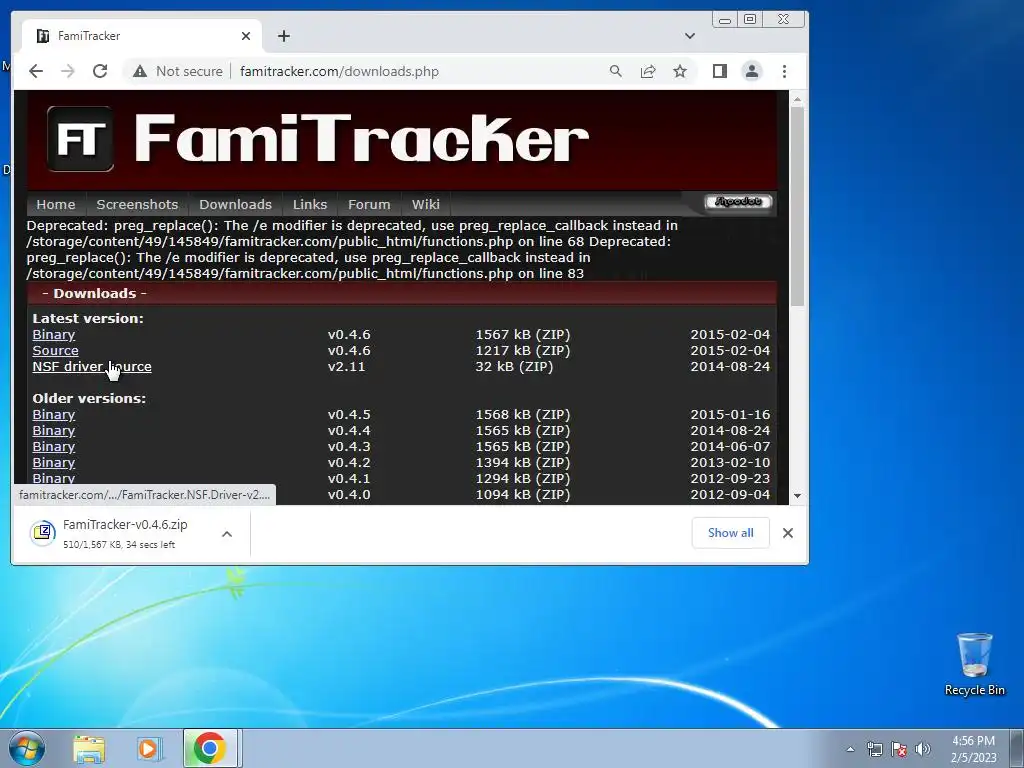Expand the download item options chevron

tap(227, 534)
